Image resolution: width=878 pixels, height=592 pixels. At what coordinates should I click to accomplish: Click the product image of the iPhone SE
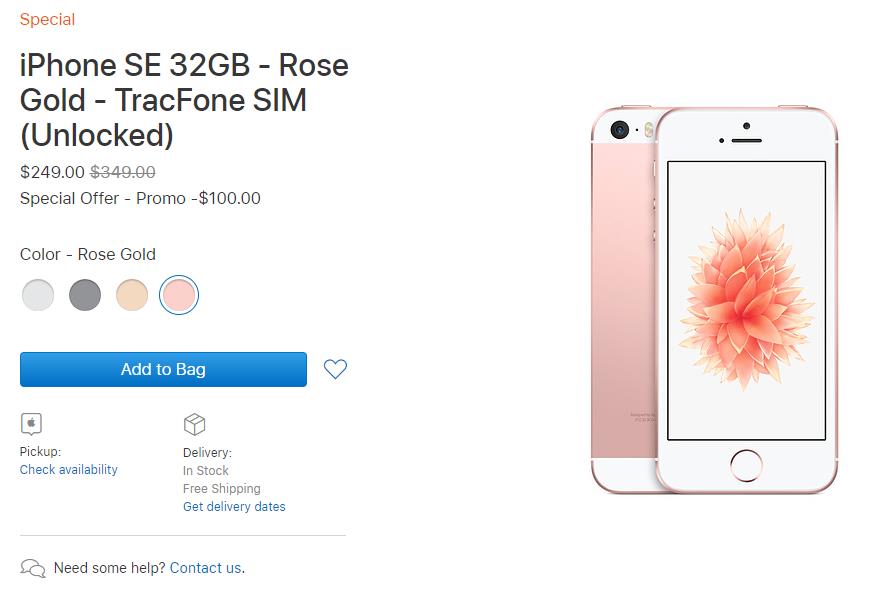click(x=715, y=300)
